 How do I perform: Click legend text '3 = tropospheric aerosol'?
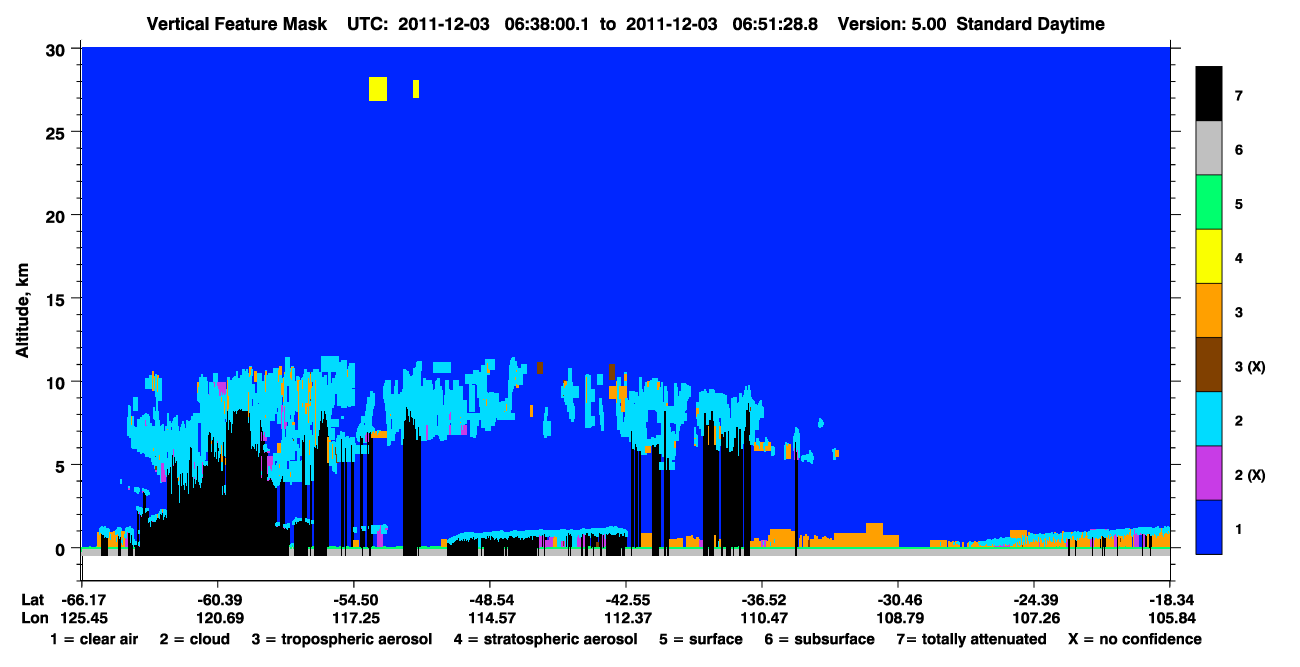pos(343,639)
